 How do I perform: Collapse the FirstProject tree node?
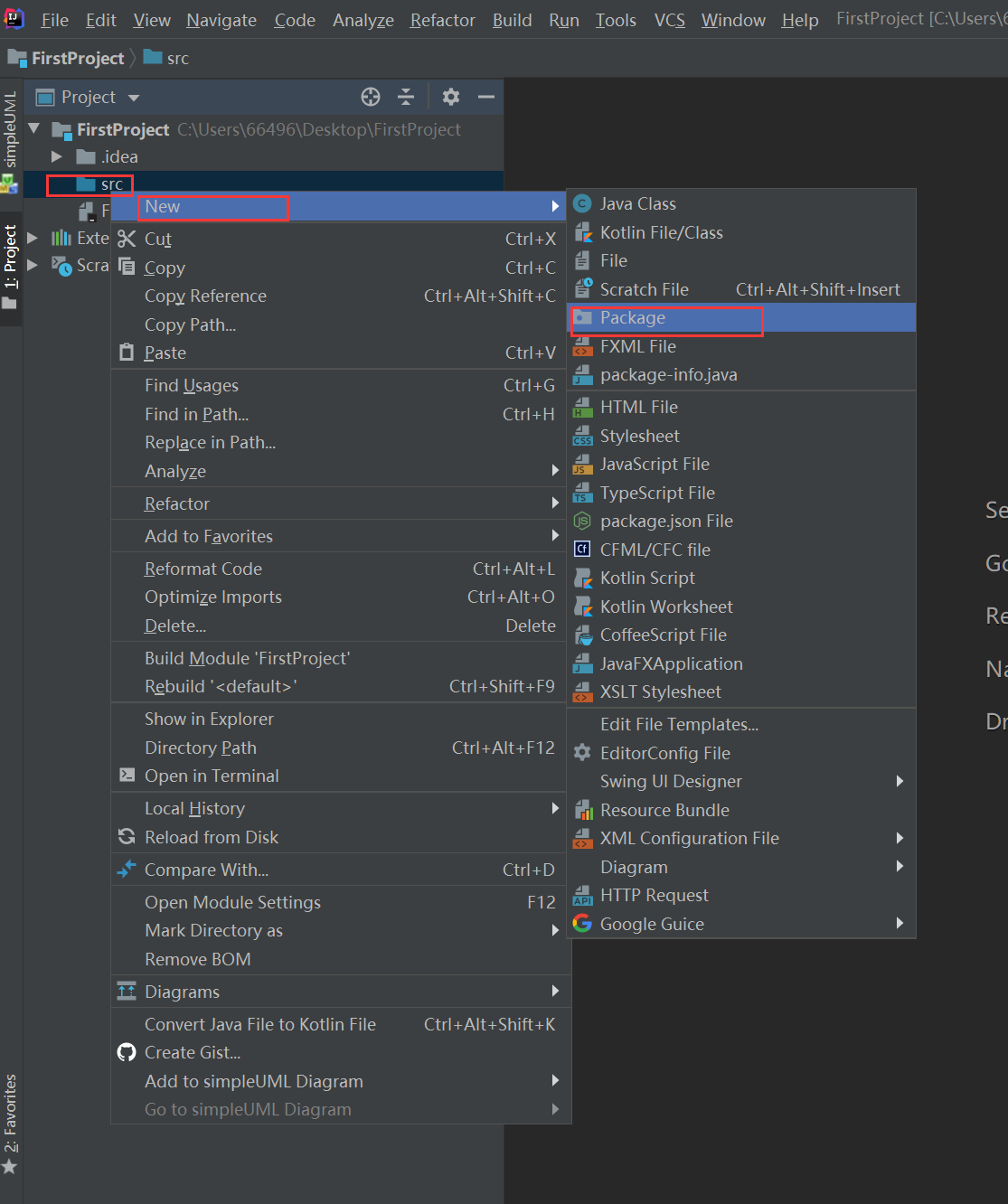(x=34, y=129)
